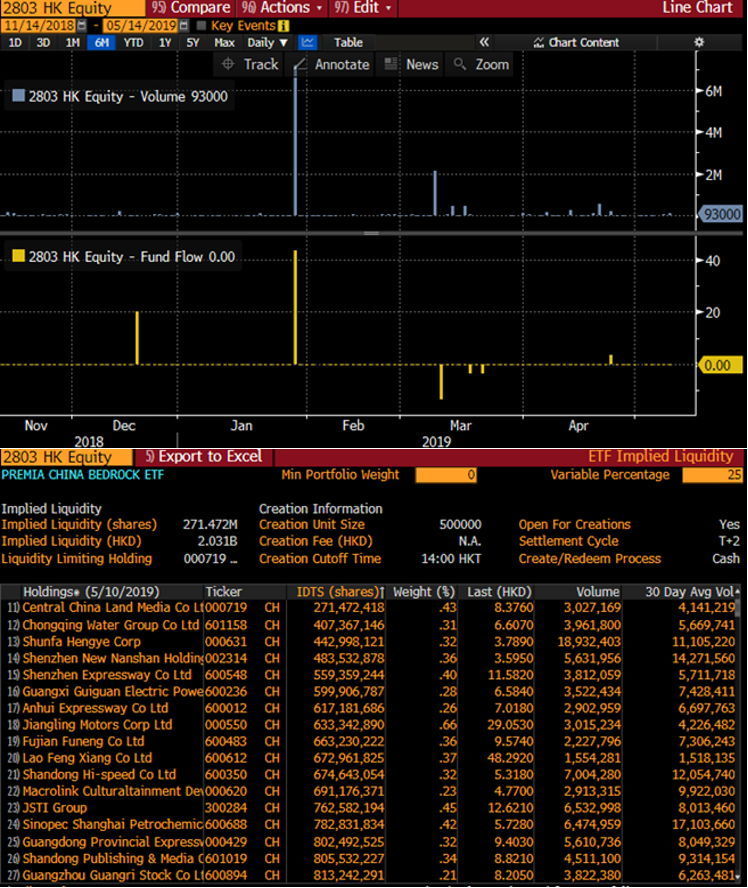The image size is (748, 888).
Task: Sort by Last (HKD) column header
Action: [x=498, y=592]
